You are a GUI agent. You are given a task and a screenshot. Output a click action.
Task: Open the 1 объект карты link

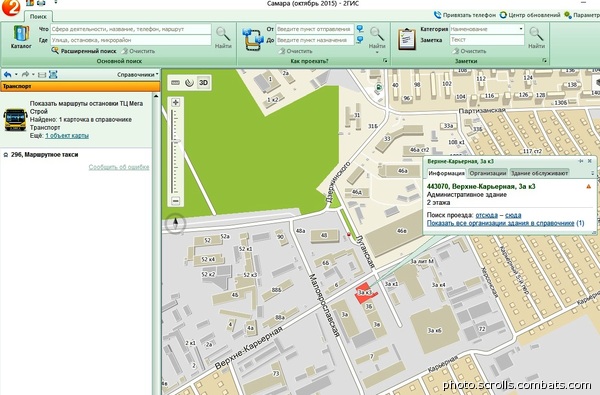pyautogui.click(x=67, y=135)
